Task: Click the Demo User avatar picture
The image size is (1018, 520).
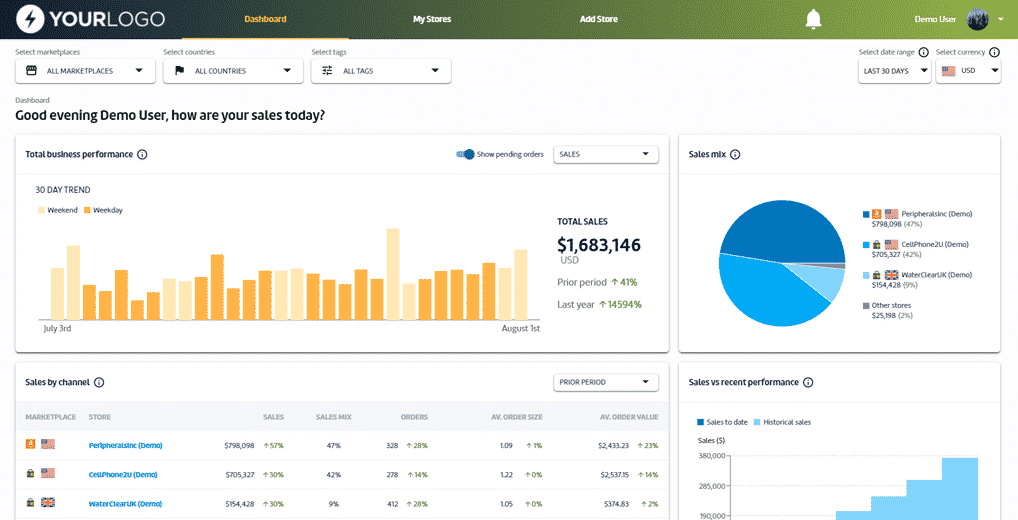Action: coord(977,19)
